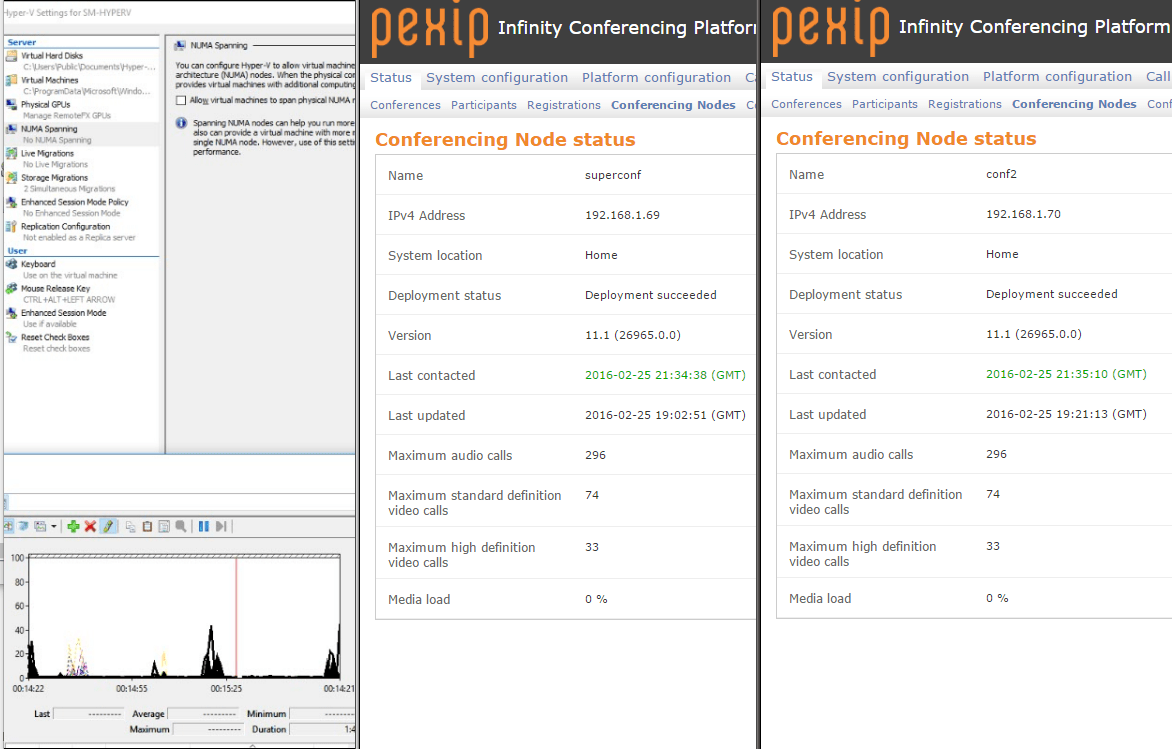Open Status tab in right Pexip window
The height and width of the screenshot is (749, 1172).
click(792, 77)
